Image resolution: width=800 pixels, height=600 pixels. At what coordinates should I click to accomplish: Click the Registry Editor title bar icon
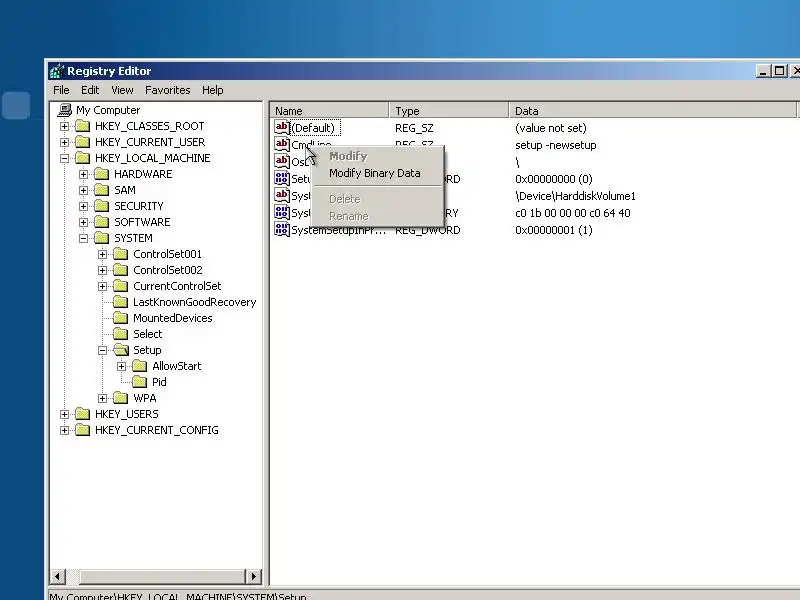coord(57,71)
